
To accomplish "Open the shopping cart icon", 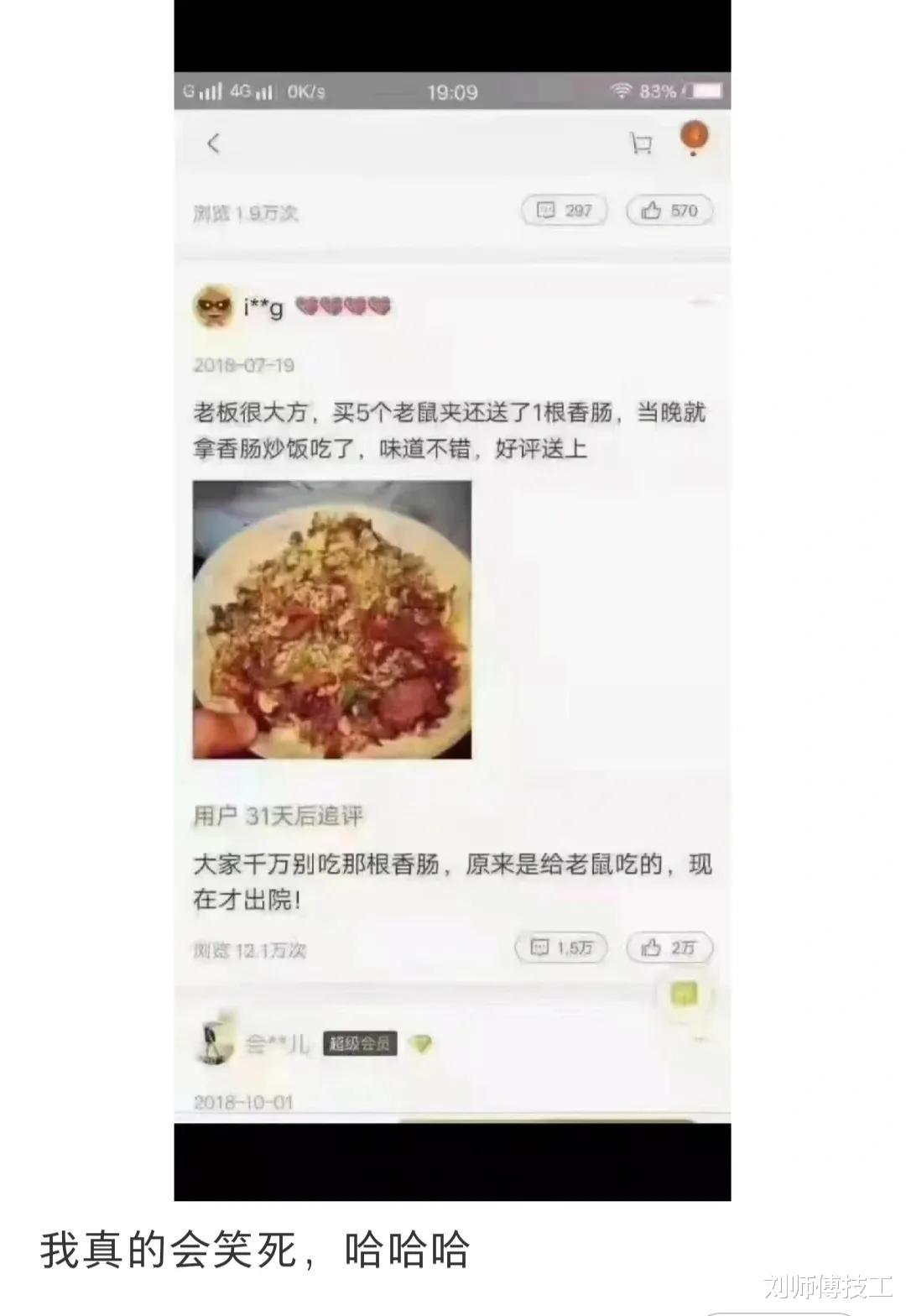I will click(x=641, y=144).
